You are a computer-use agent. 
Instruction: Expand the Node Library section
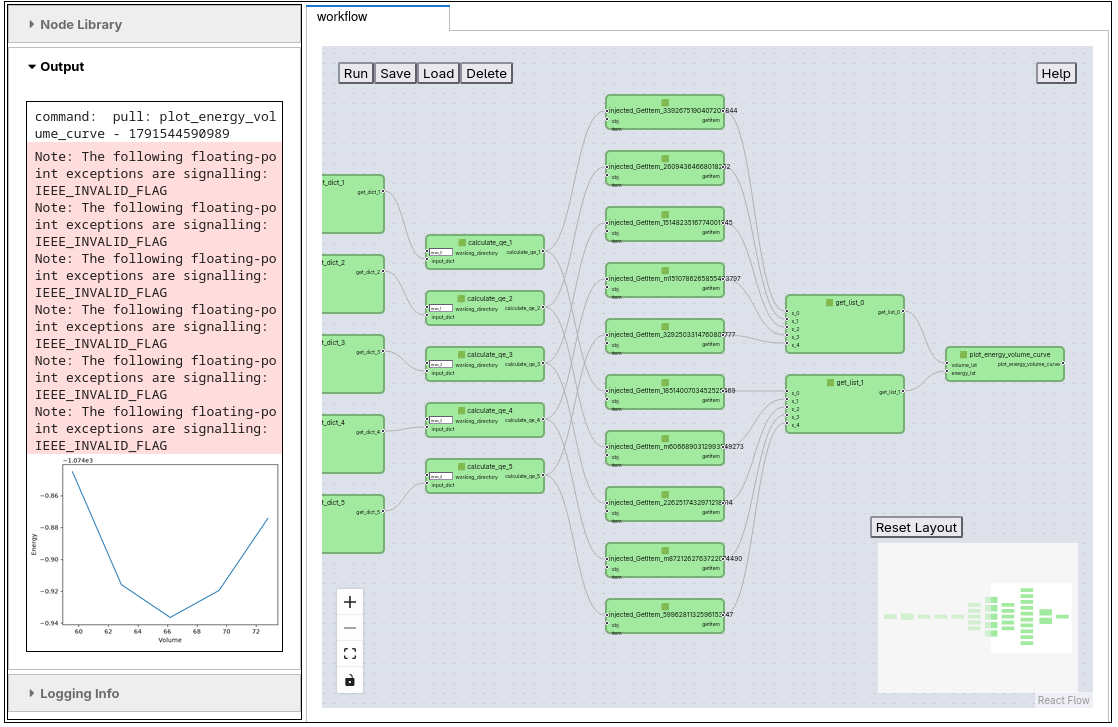coord(154,25)
